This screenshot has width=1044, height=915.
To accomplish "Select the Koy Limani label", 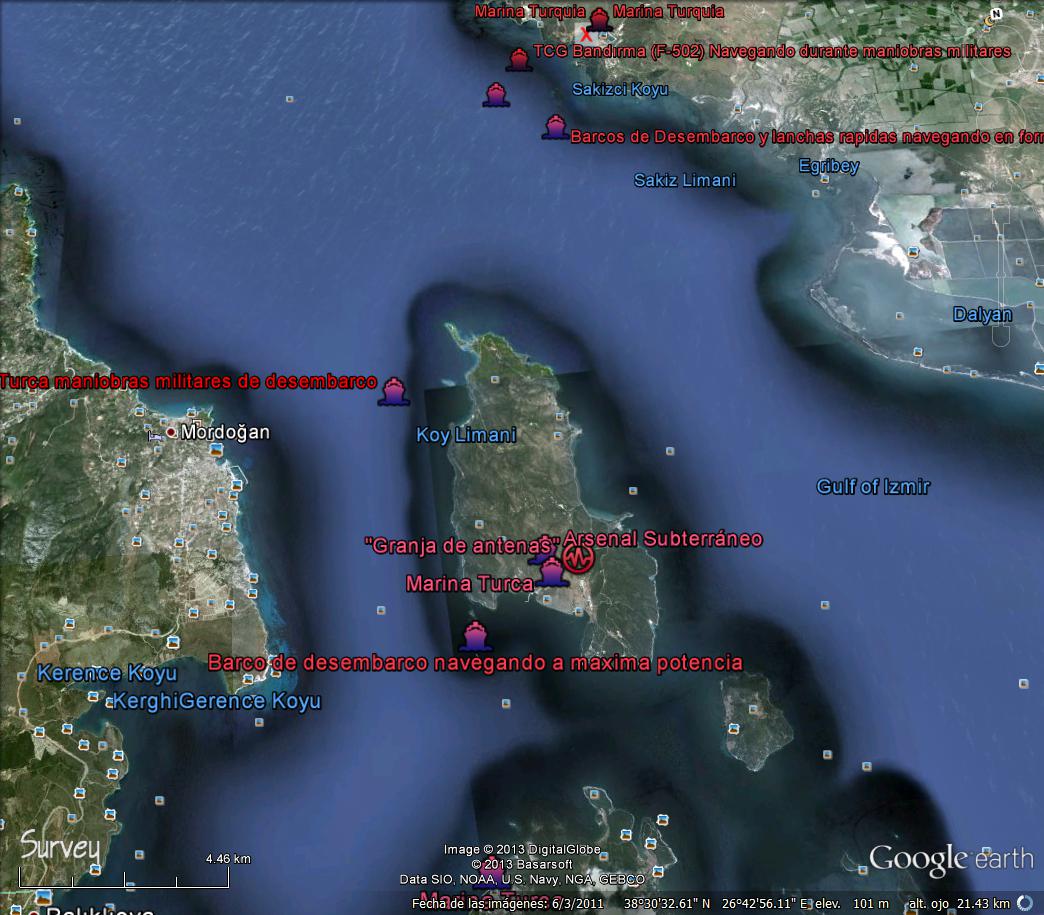I will [466, 435].
